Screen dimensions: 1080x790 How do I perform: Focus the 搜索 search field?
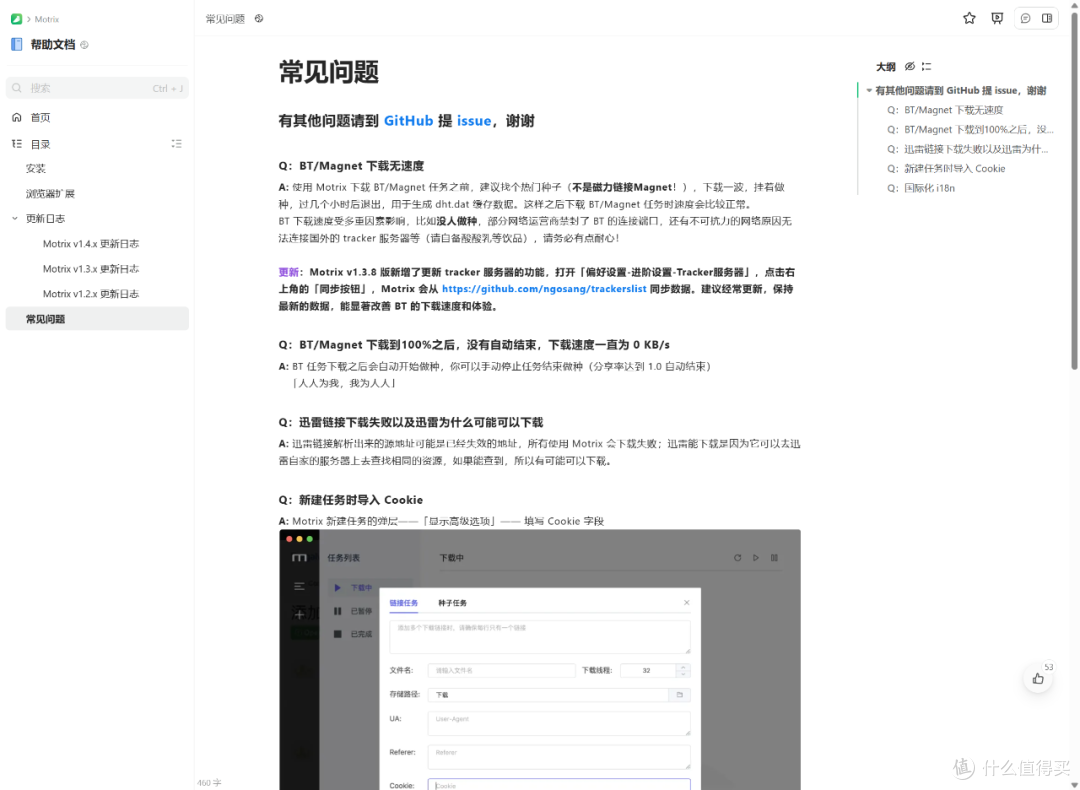point(97,88)
